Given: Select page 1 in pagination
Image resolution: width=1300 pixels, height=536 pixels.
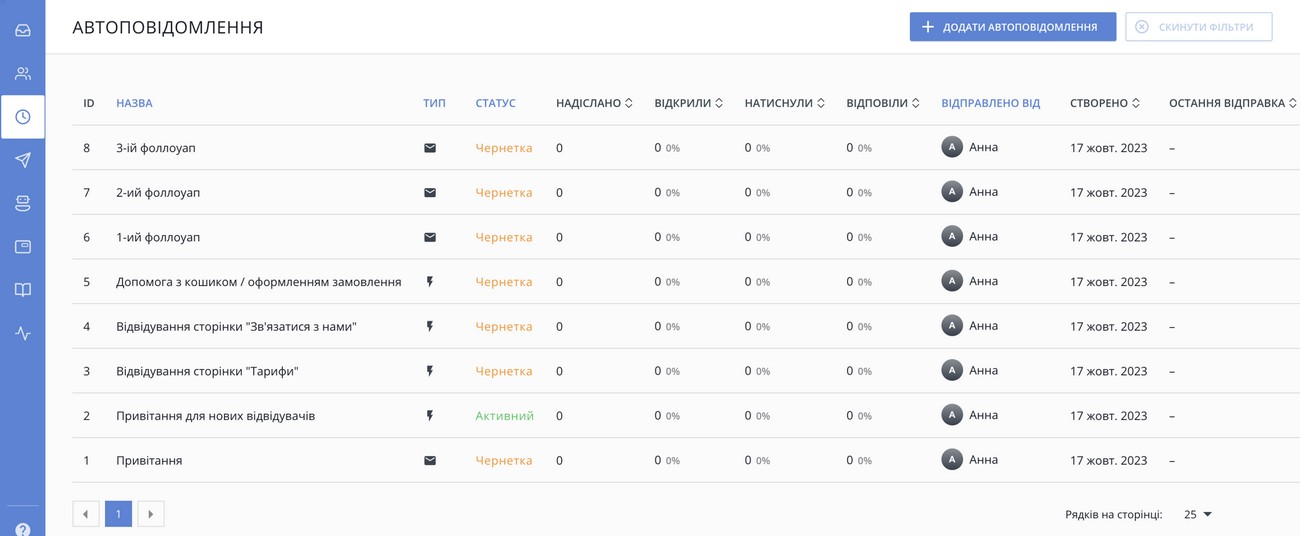Looking at the screenshot, I should pyautogui.click(x=118, y=514).
